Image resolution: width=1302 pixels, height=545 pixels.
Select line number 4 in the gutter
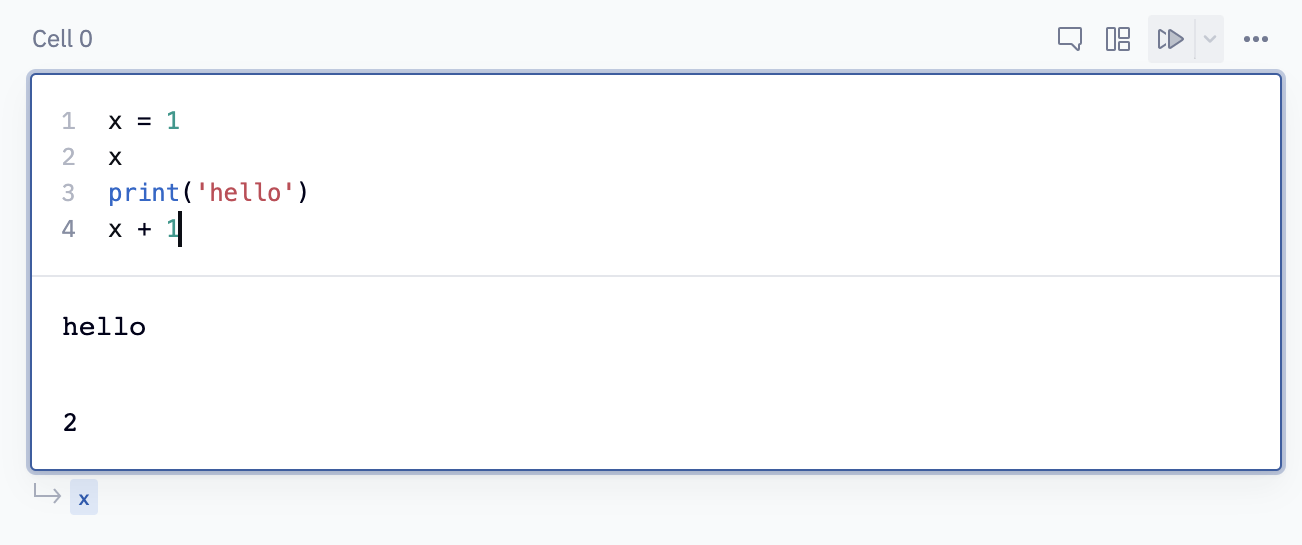[x=68, y=229]
